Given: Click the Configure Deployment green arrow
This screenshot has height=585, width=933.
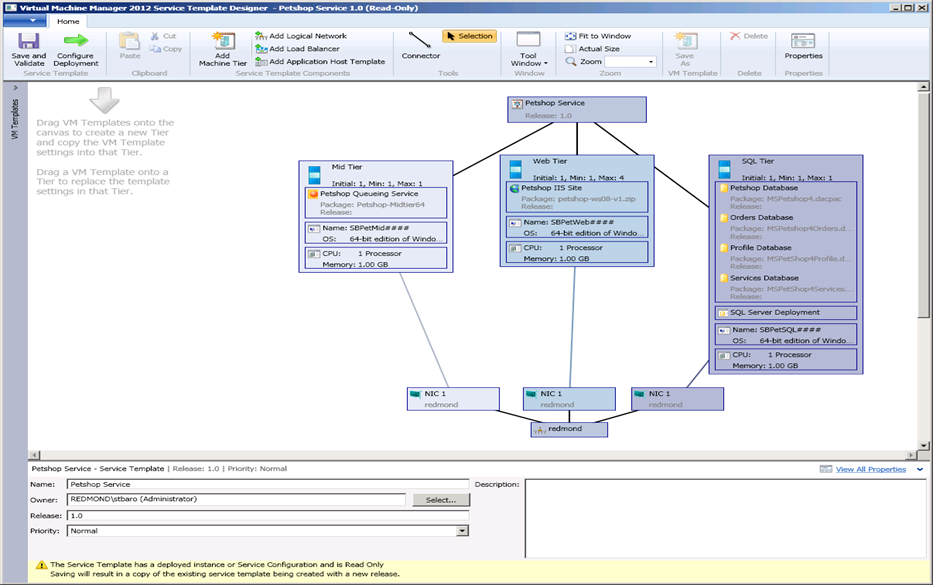Looking at the screenshot, I should (x=76, y=40).
